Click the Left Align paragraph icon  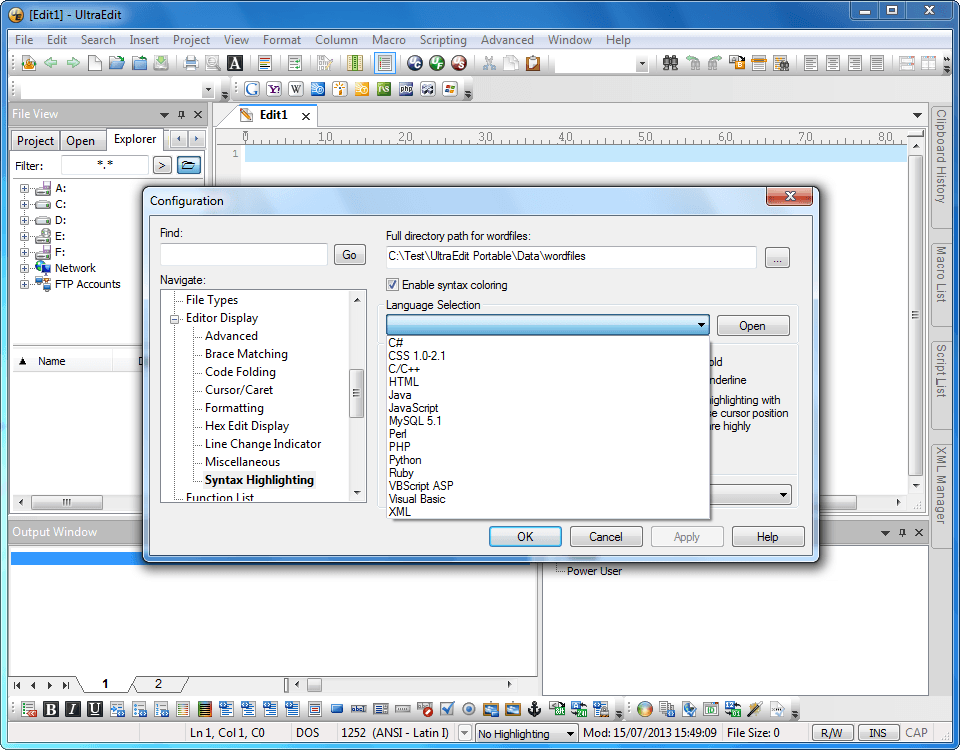[811, 62]
